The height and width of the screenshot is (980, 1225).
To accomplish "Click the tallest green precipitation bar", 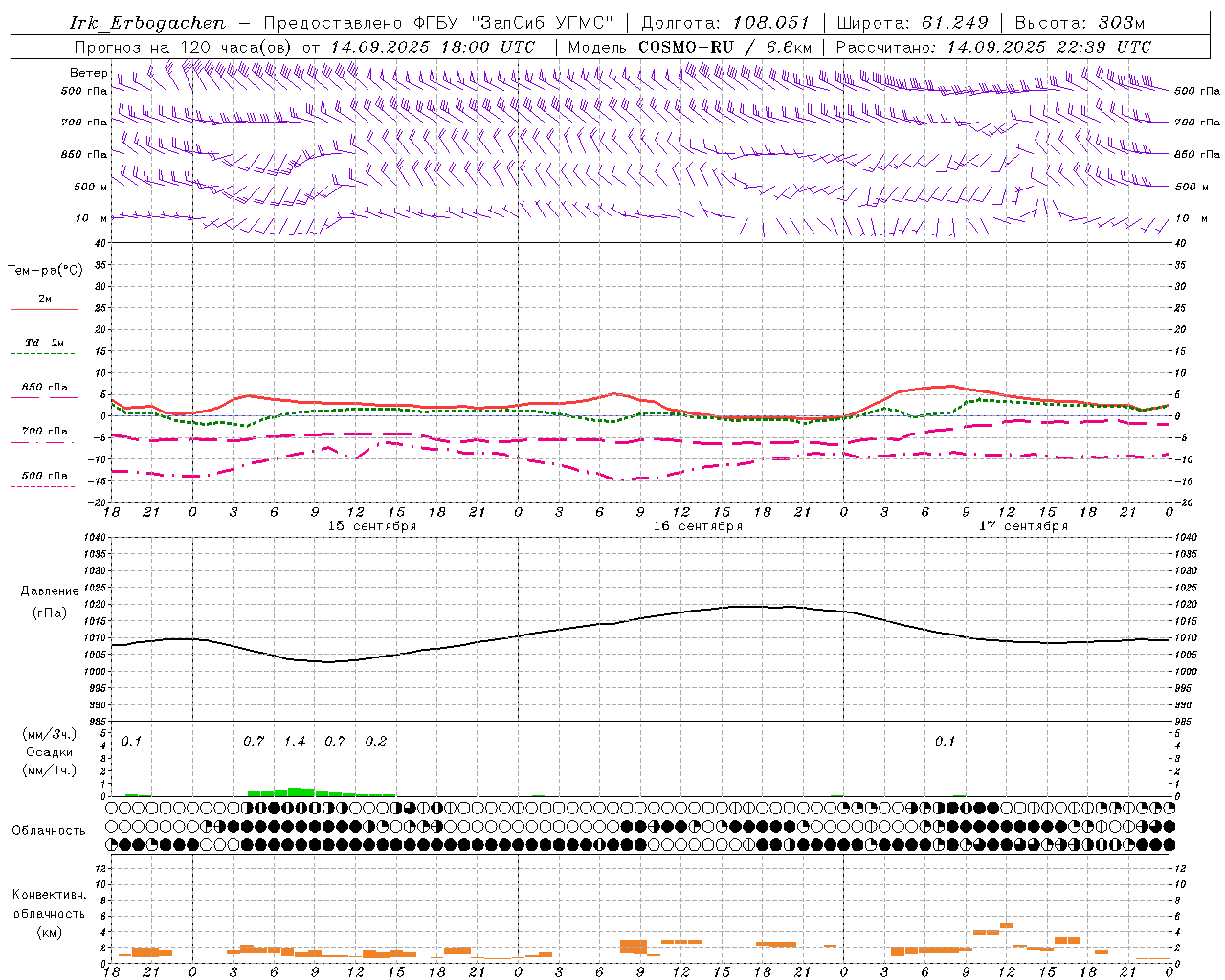I will (295, 791).
